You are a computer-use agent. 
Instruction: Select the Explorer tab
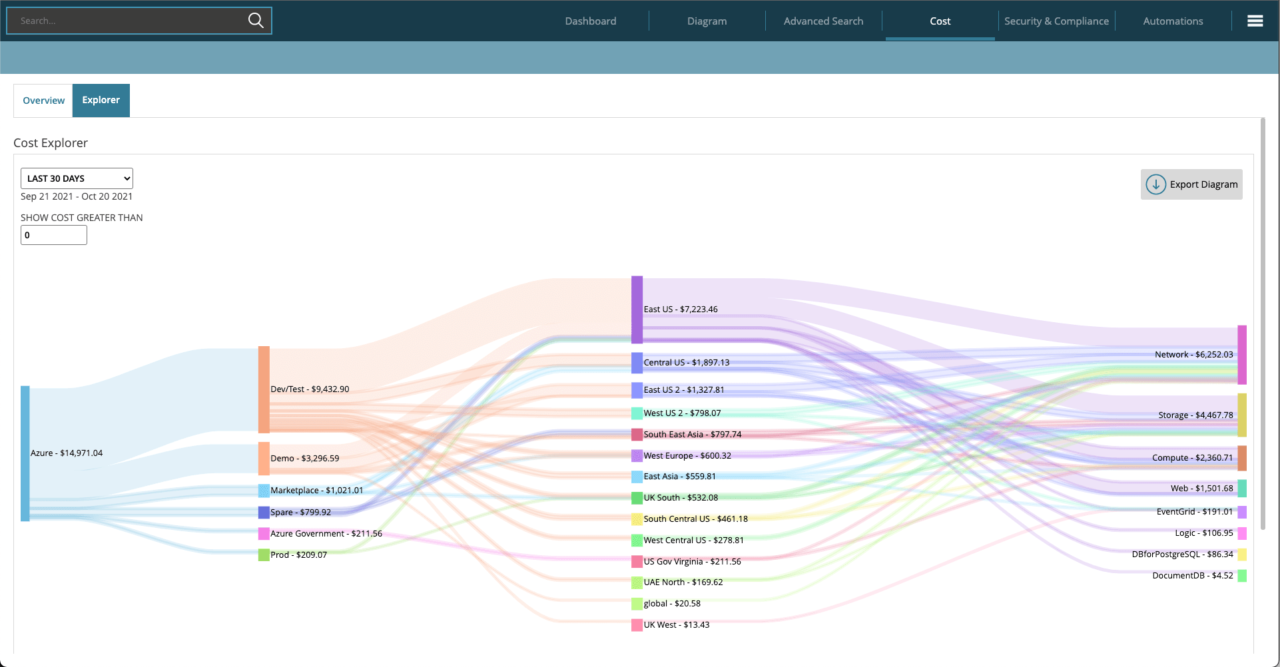pyautogui.click(x=100, y=100)
